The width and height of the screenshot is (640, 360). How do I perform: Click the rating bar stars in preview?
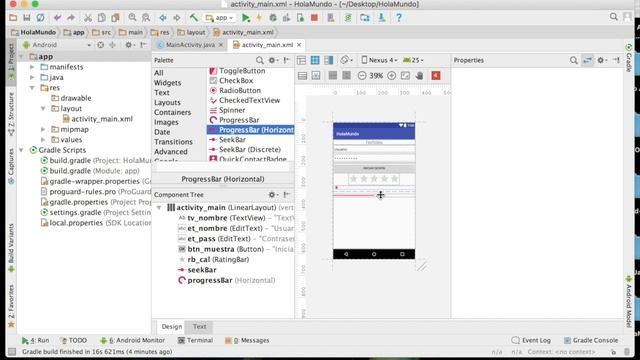click(374, 179)
